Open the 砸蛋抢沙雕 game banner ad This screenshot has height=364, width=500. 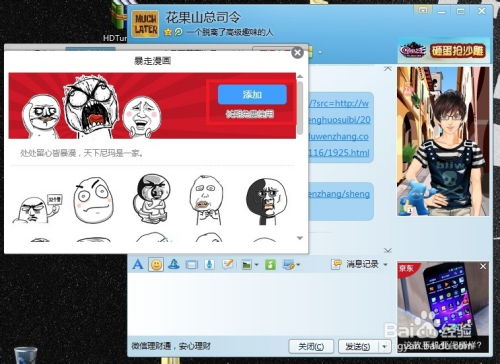pyautogui.click(x=443, y=51)
